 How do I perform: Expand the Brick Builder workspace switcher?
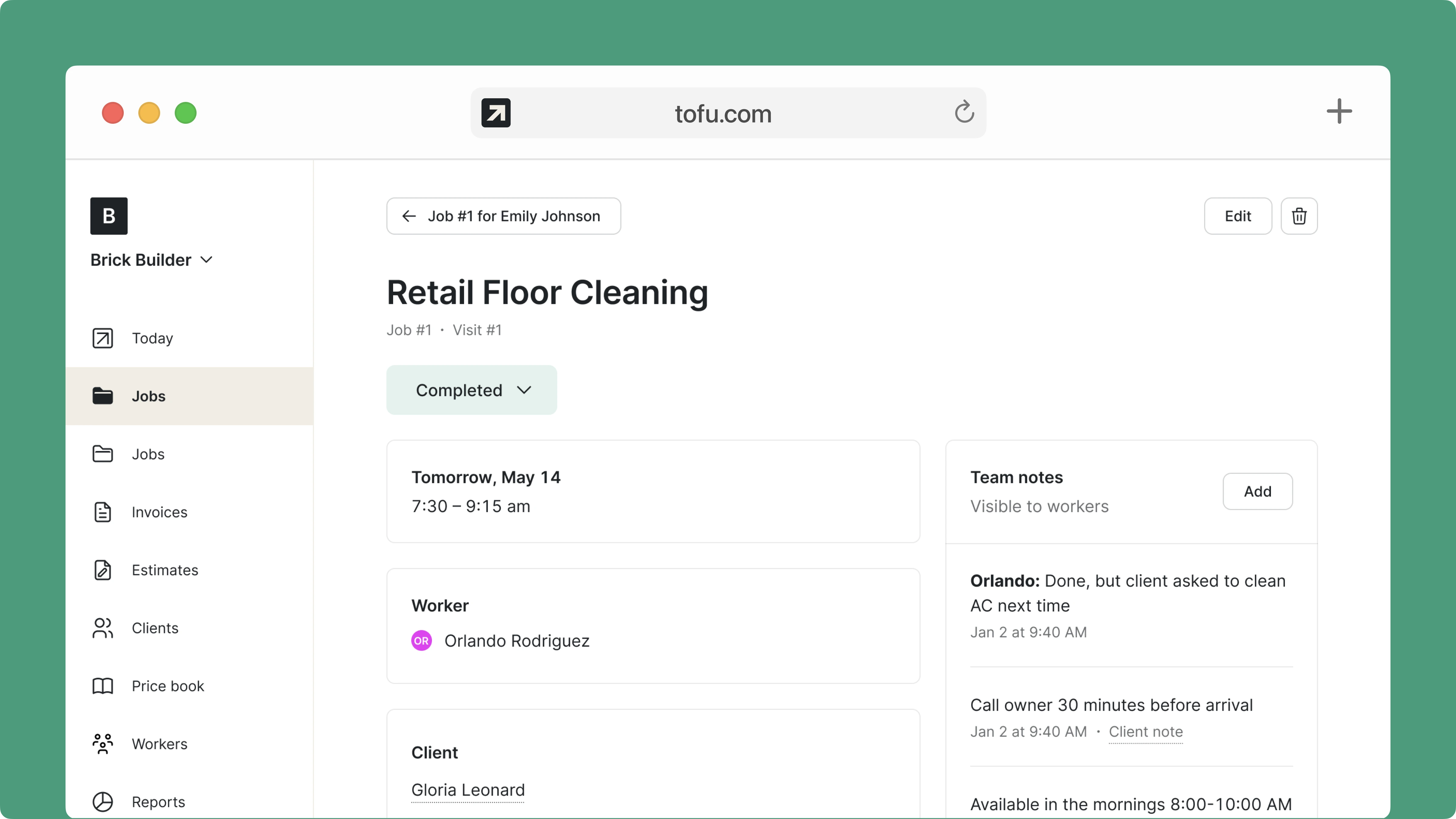(x=151, y=260)
